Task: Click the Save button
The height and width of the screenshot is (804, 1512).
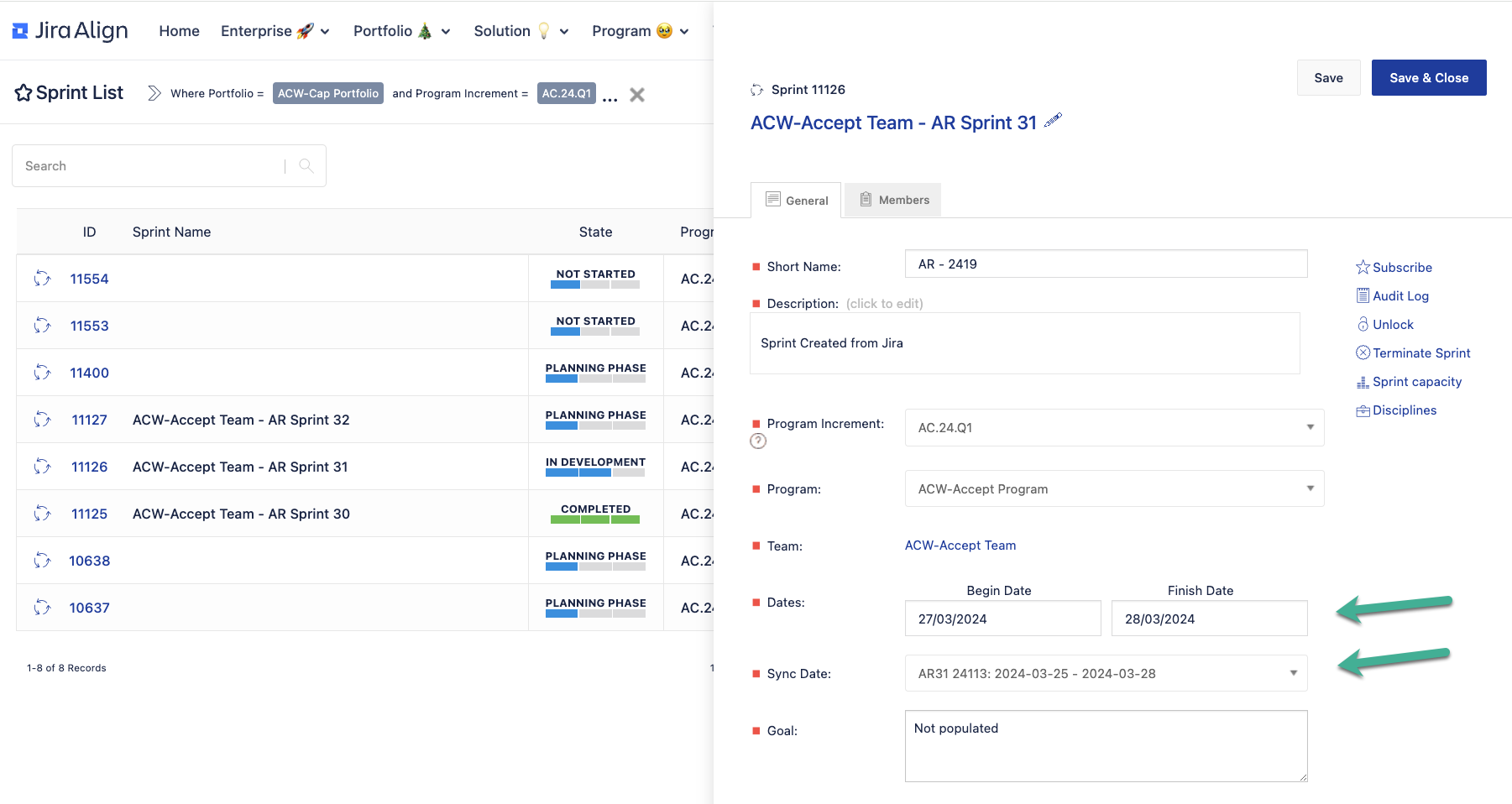Action: point(1328,77)
